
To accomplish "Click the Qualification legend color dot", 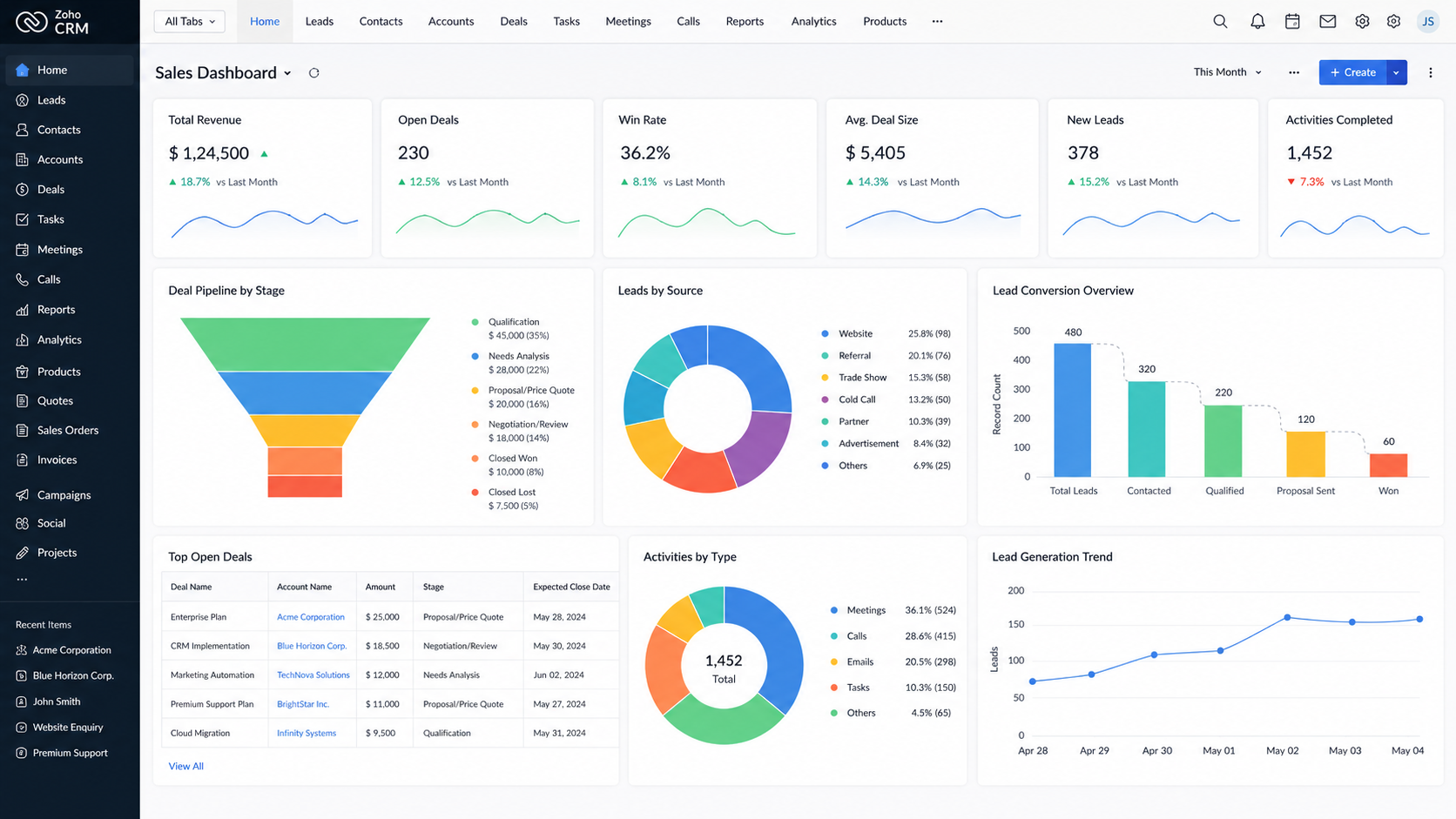I will [x=475, y=322].
